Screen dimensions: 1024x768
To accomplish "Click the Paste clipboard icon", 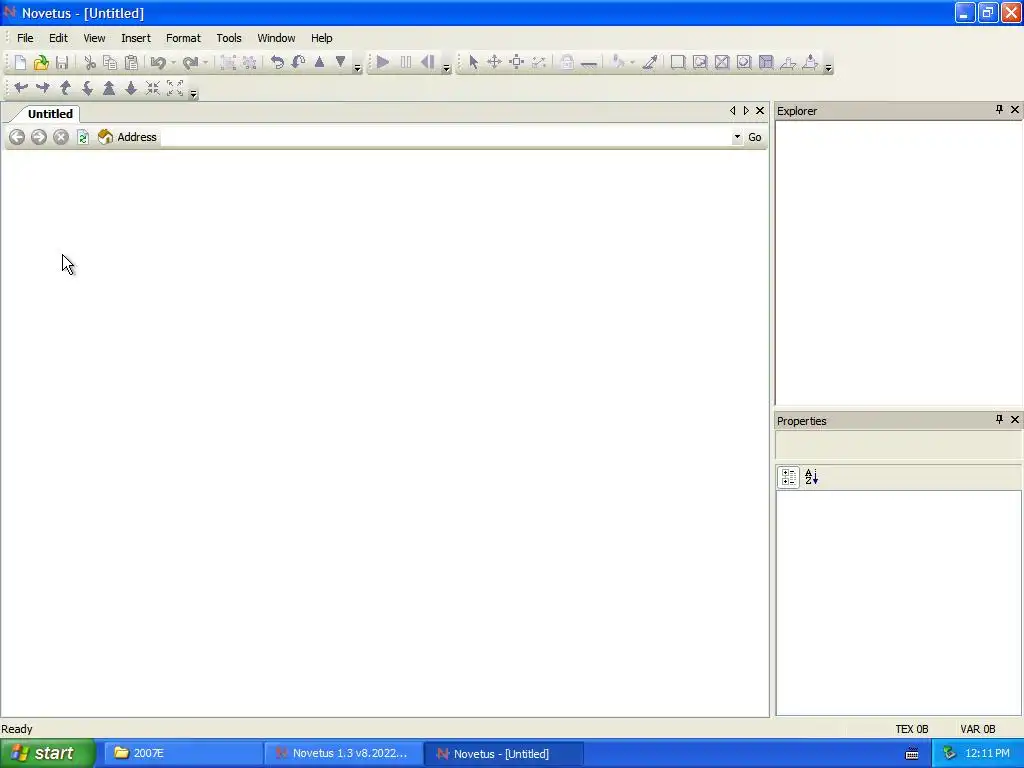I will 131,63.
